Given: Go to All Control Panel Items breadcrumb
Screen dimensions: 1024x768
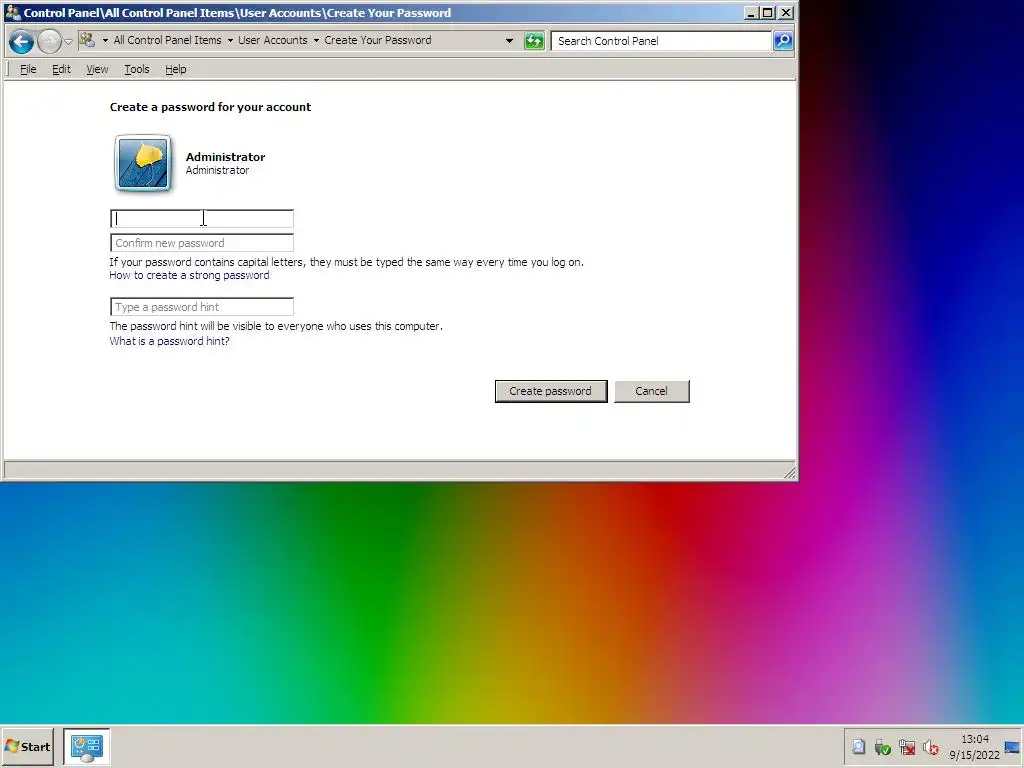Looking at the screenshot, I should pos(167,40).
